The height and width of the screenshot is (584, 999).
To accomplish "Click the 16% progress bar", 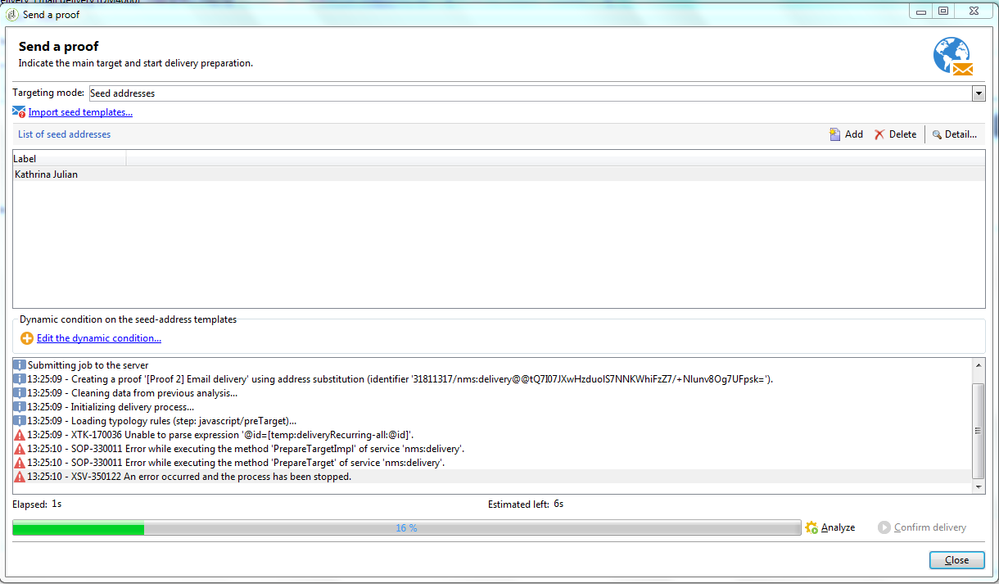I will coord(406,528).
